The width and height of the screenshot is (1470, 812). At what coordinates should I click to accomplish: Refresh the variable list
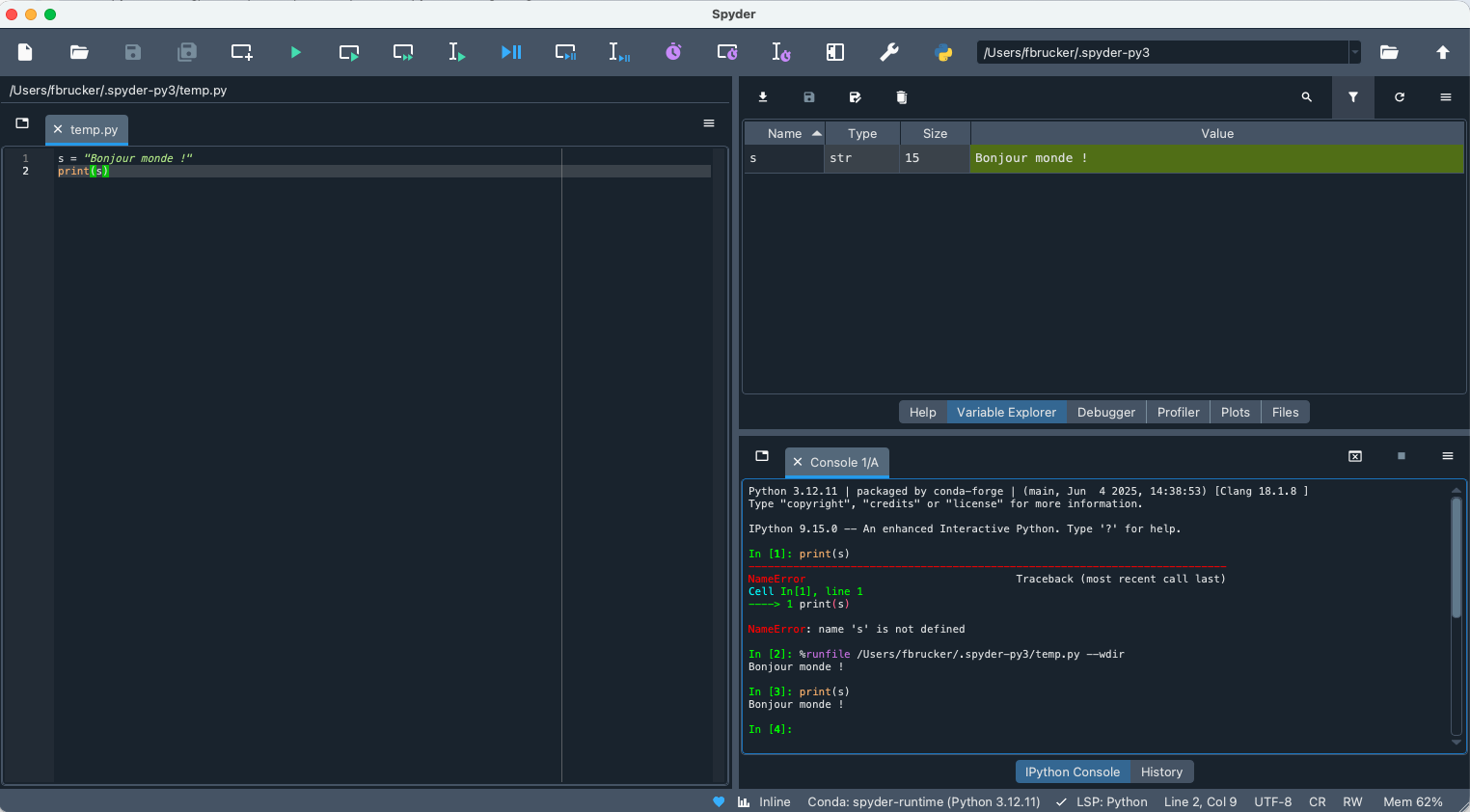pos(1400,97)
